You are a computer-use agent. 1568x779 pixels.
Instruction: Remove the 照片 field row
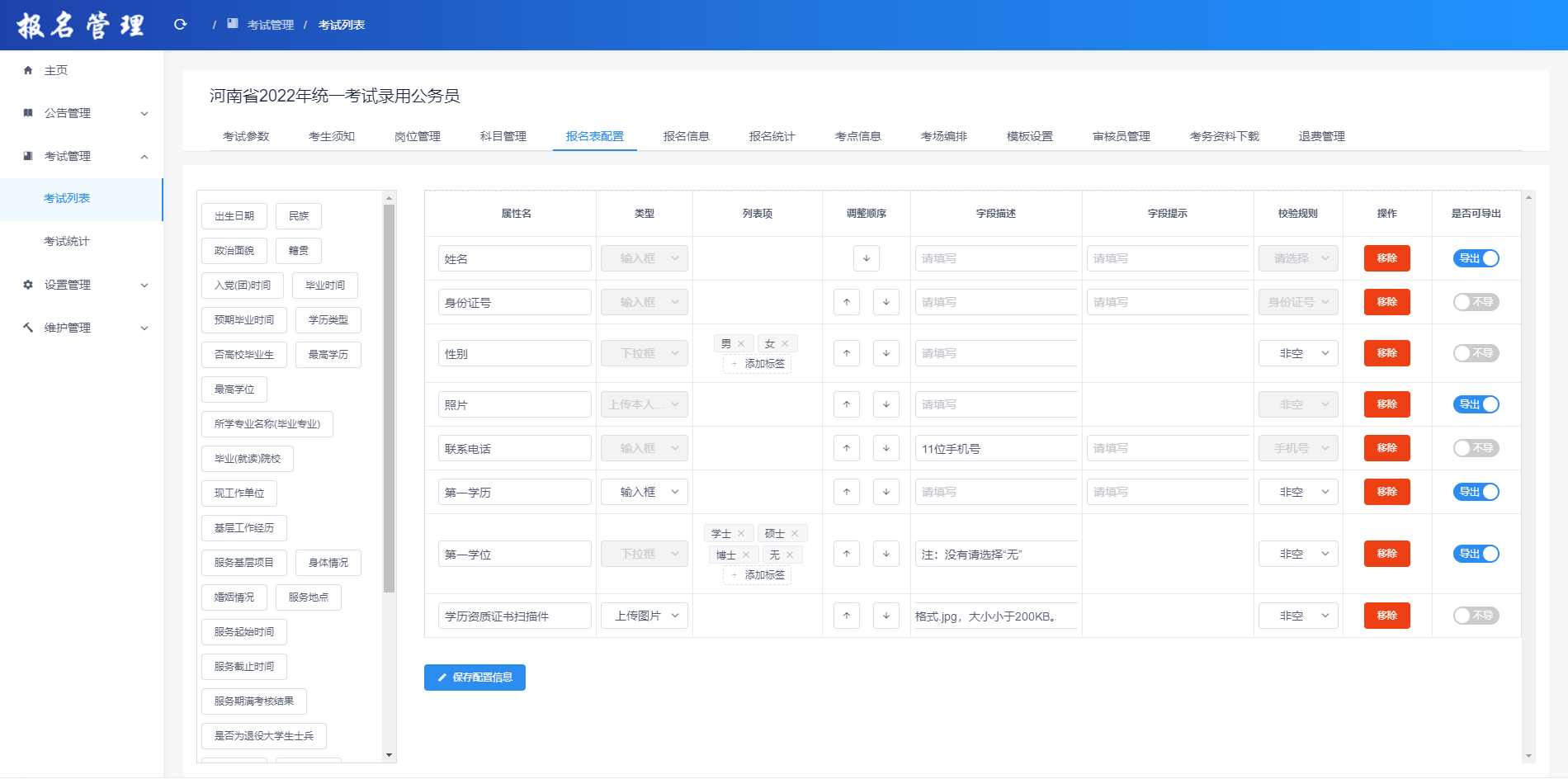click(x=1386, y=404)
